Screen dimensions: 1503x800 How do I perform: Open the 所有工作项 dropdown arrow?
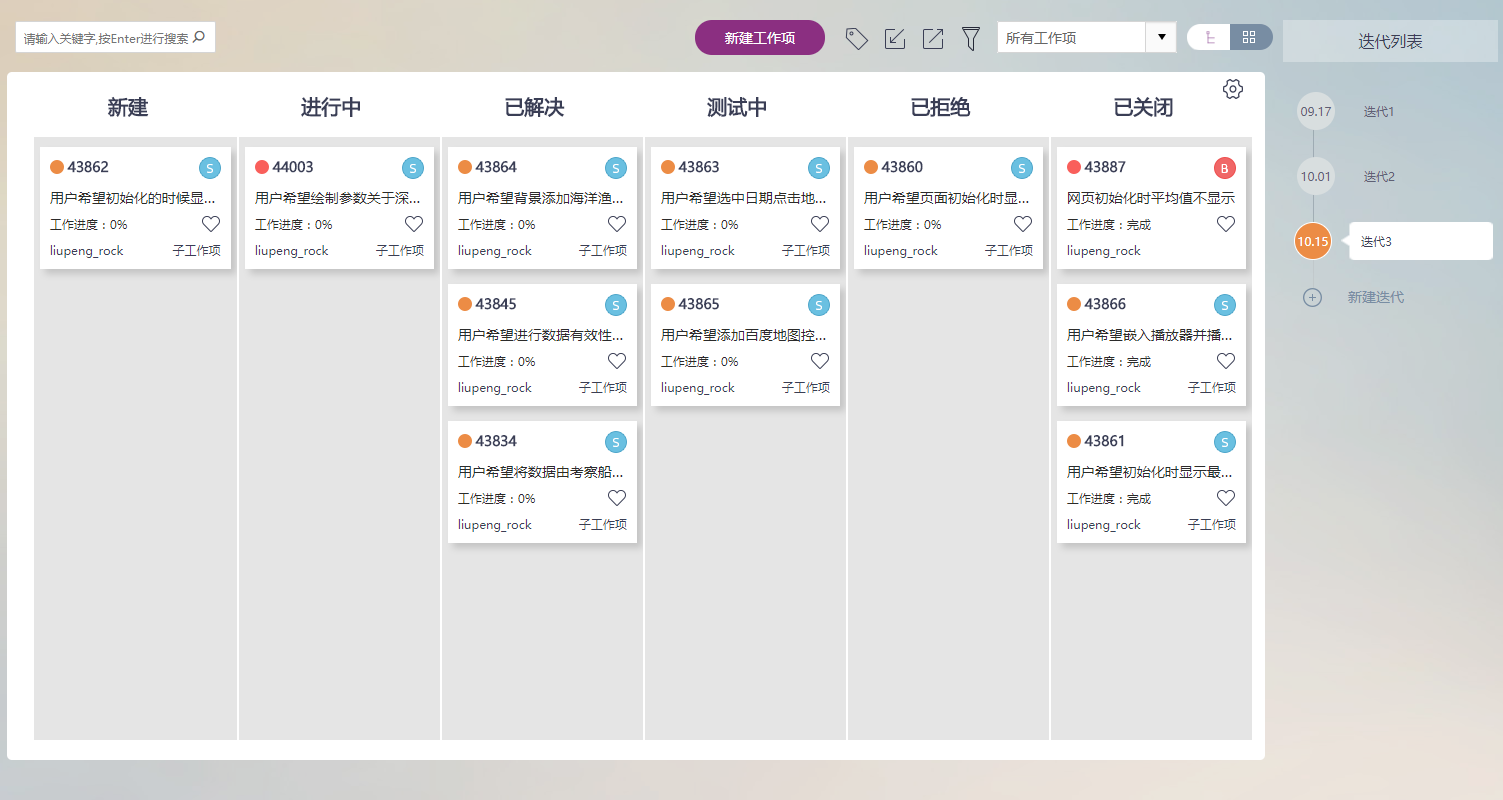click(x=1160, y=37)
